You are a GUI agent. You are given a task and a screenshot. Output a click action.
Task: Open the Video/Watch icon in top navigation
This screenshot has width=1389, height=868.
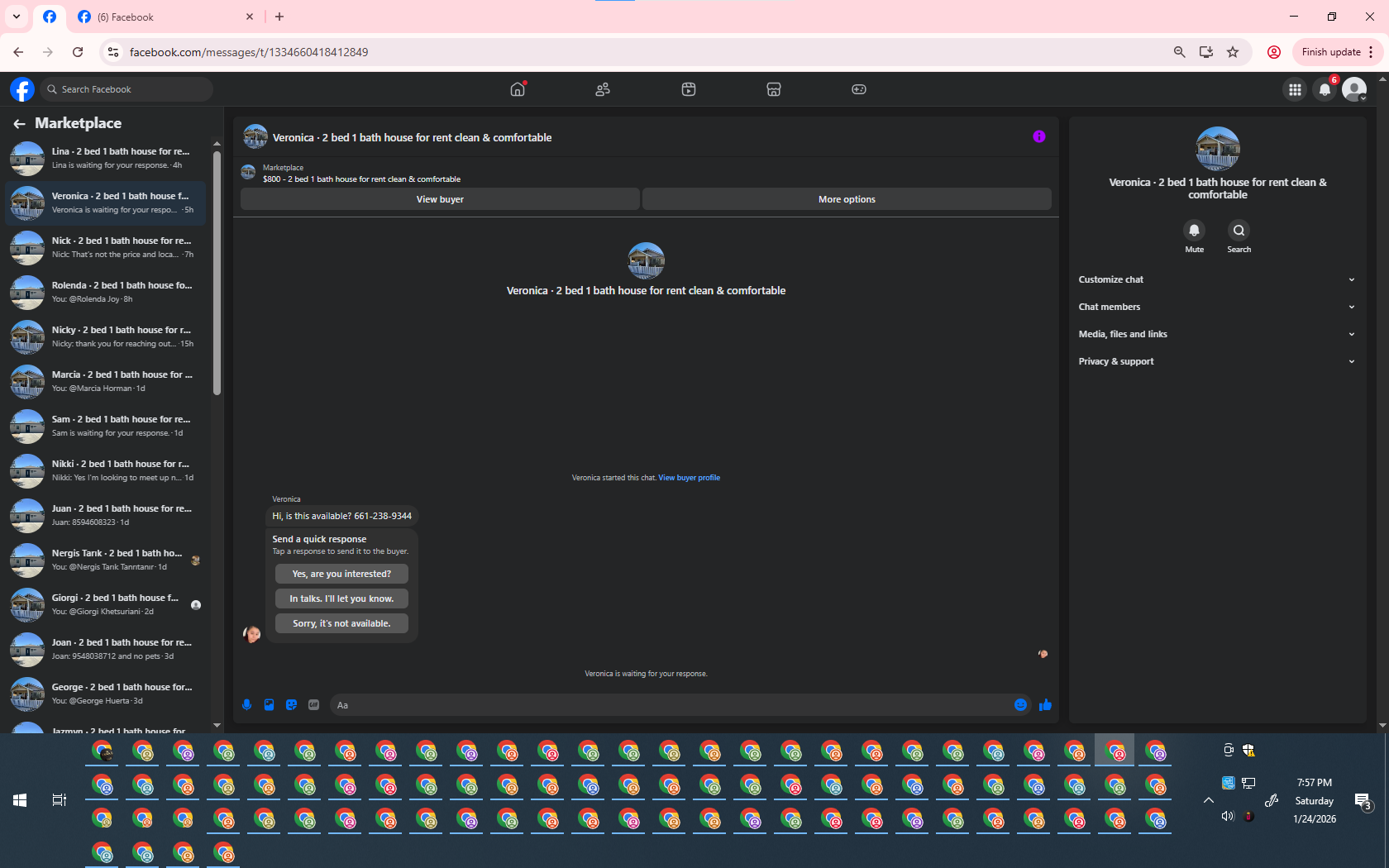pyautogui.click(x=689, y=89)
